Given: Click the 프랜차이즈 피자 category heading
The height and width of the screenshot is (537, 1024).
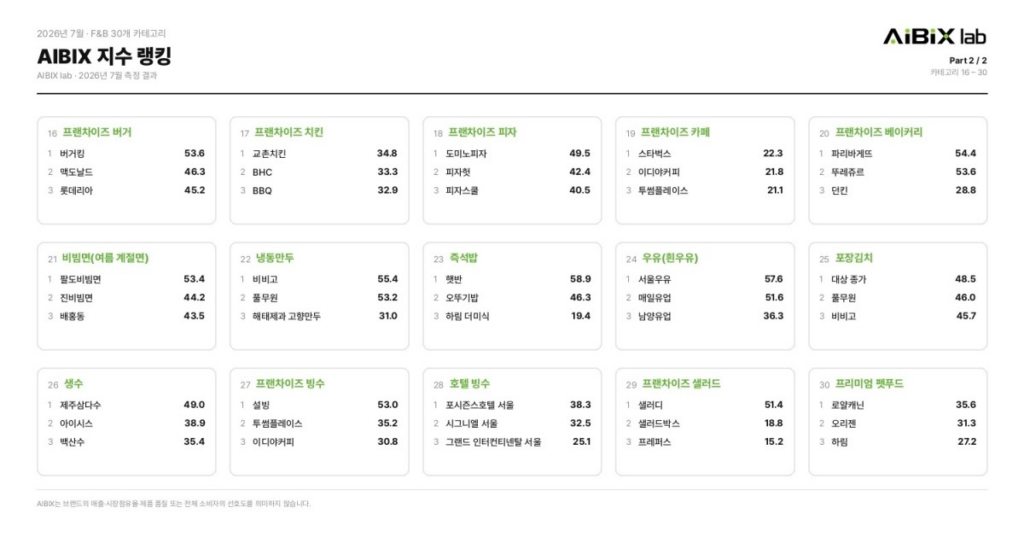Looking at the screenshot, I should tap(482, 132).
